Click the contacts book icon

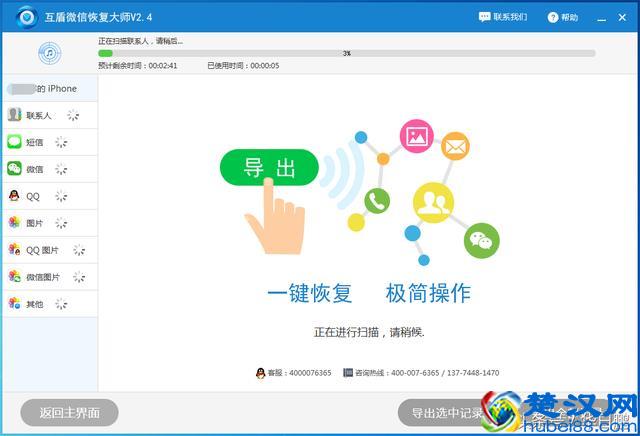(14, 115)
